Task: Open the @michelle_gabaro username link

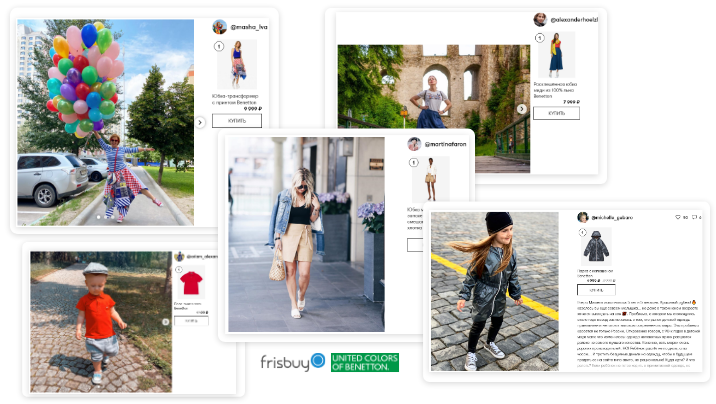Action: [x=612, y=218]
